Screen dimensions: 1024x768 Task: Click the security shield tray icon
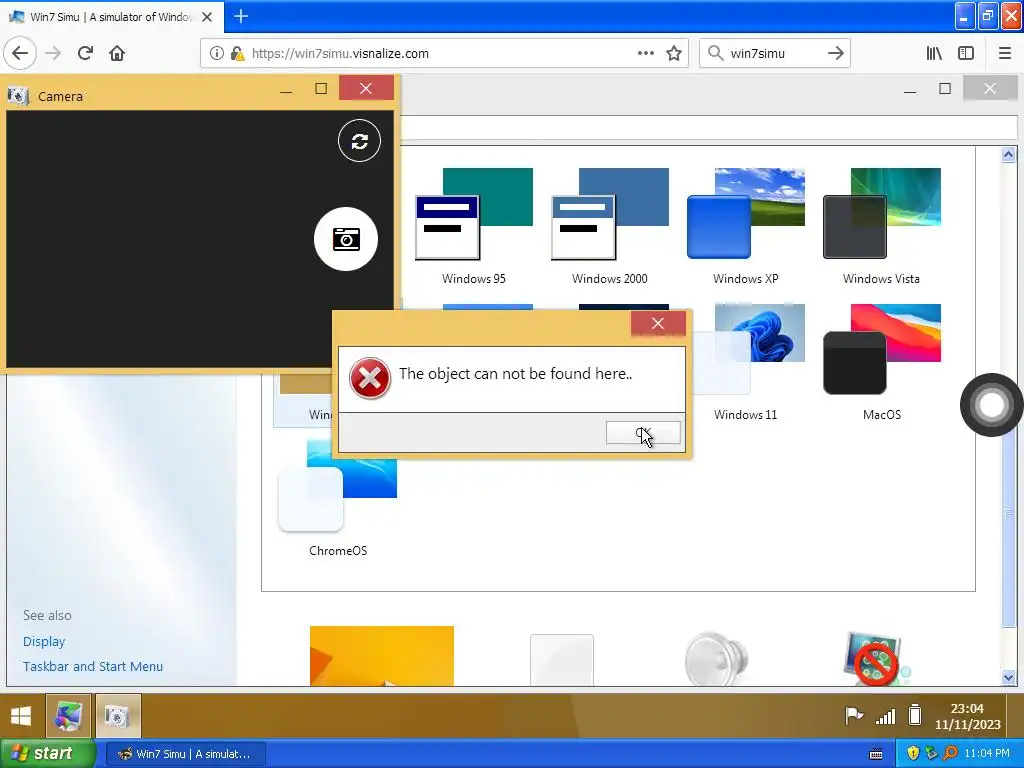[x=912, y=754]
